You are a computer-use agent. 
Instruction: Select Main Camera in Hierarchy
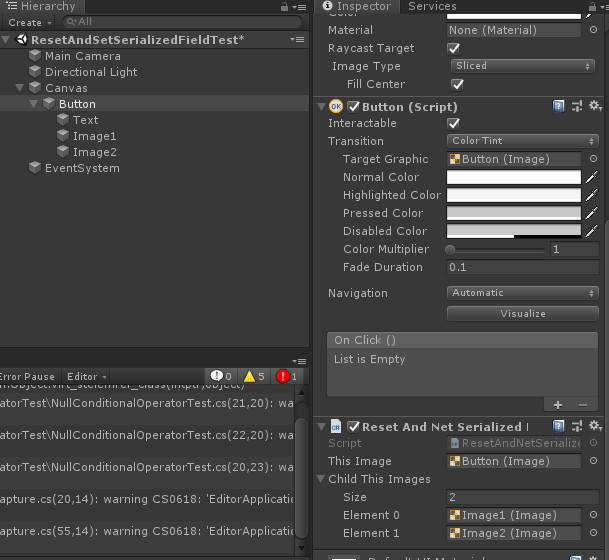click(x=83, y=56)
